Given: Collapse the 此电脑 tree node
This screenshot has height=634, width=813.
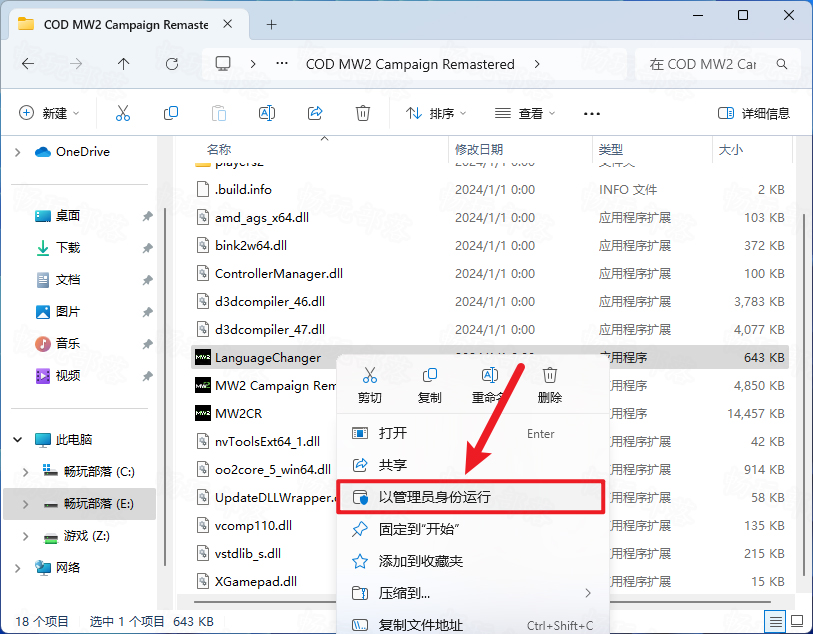Looking at the screenshot, I should pyautogui.click(x=18, y=440).
